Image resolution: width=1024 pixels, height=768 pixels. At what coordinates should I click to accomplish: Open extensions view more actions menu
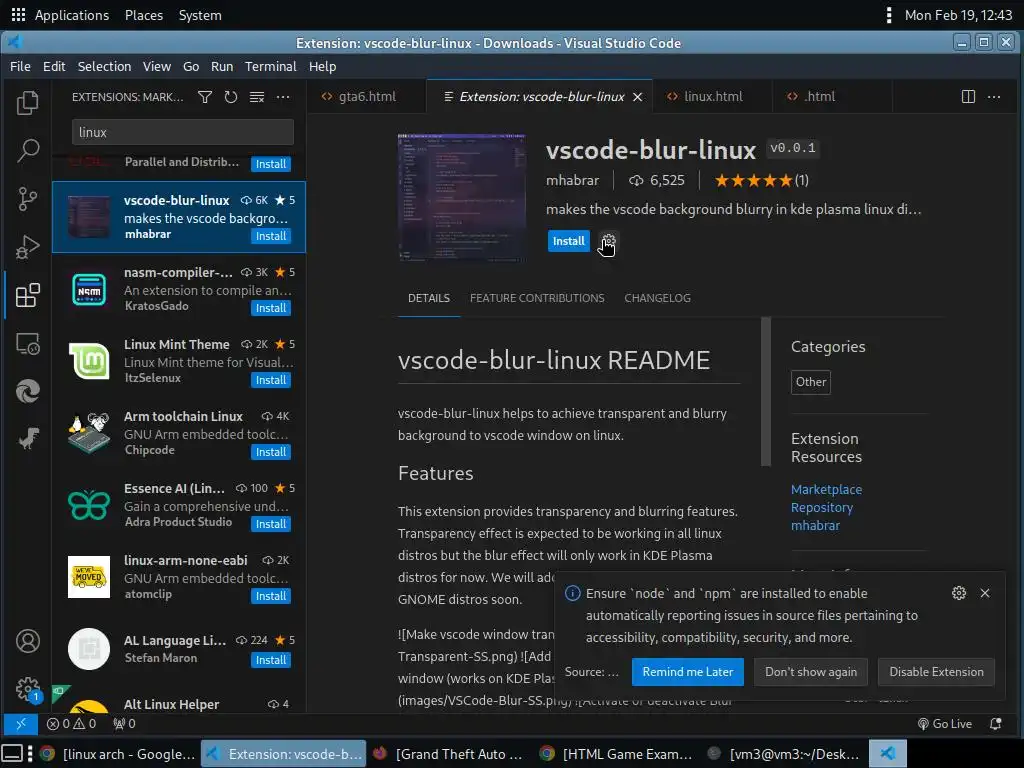point(283,97)
